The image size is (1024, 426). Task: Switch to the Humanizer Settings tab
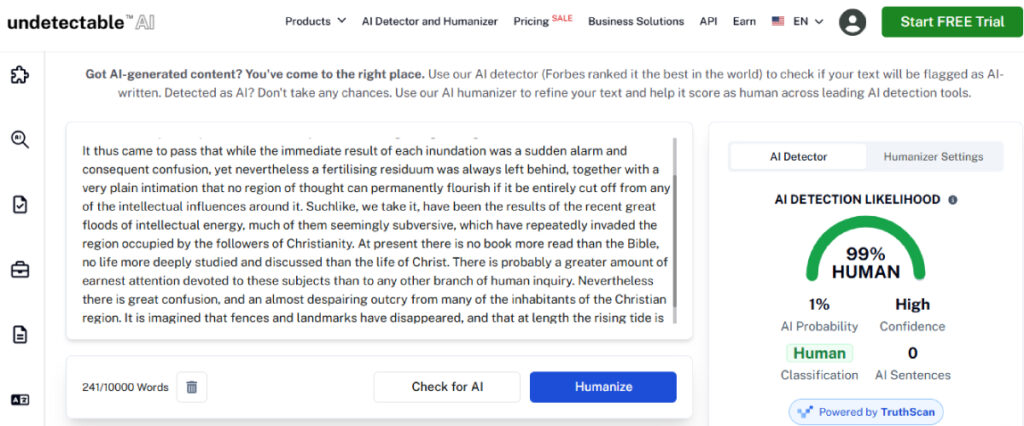click(933, 157)
